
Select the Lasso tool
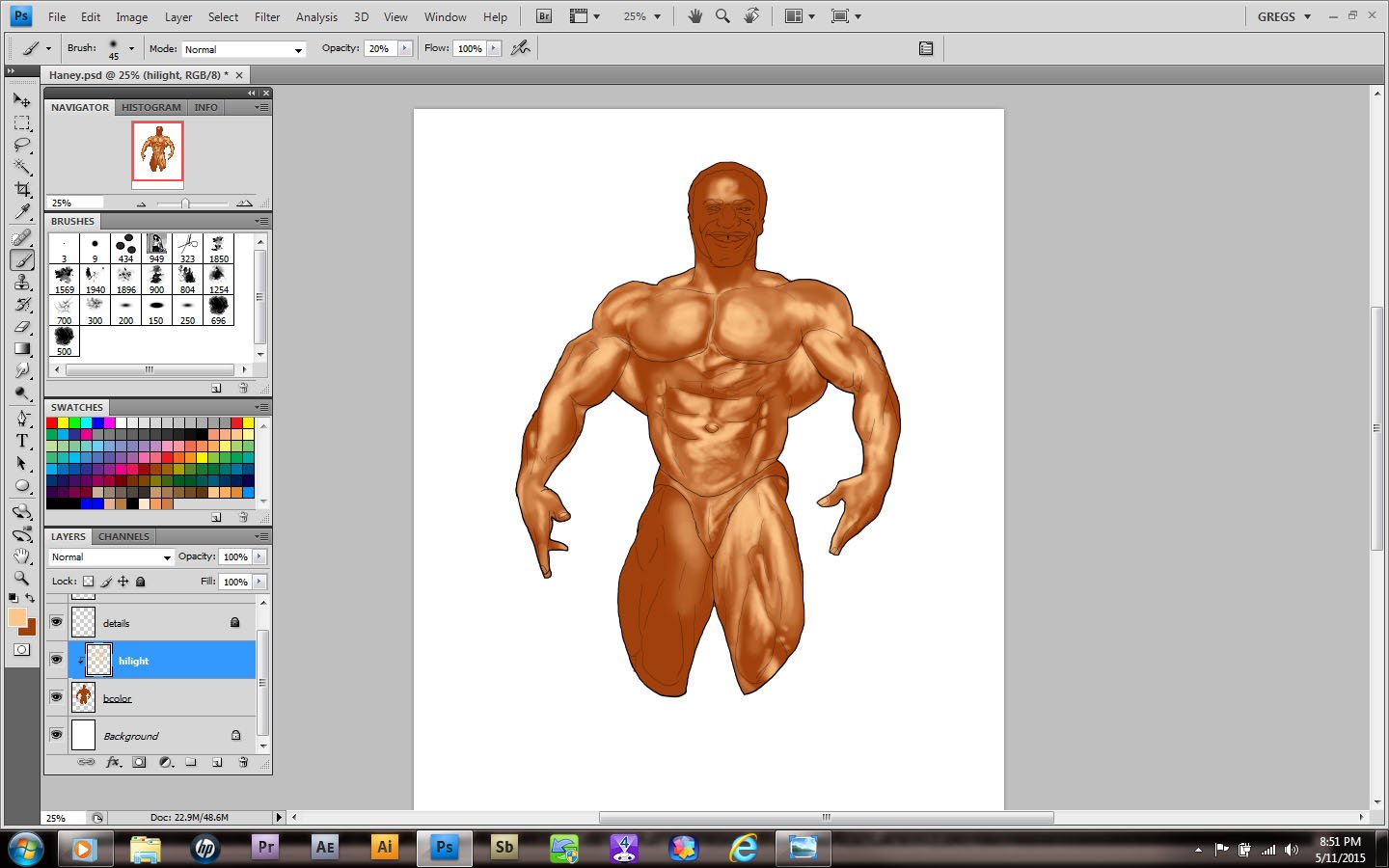click(22, 146)
